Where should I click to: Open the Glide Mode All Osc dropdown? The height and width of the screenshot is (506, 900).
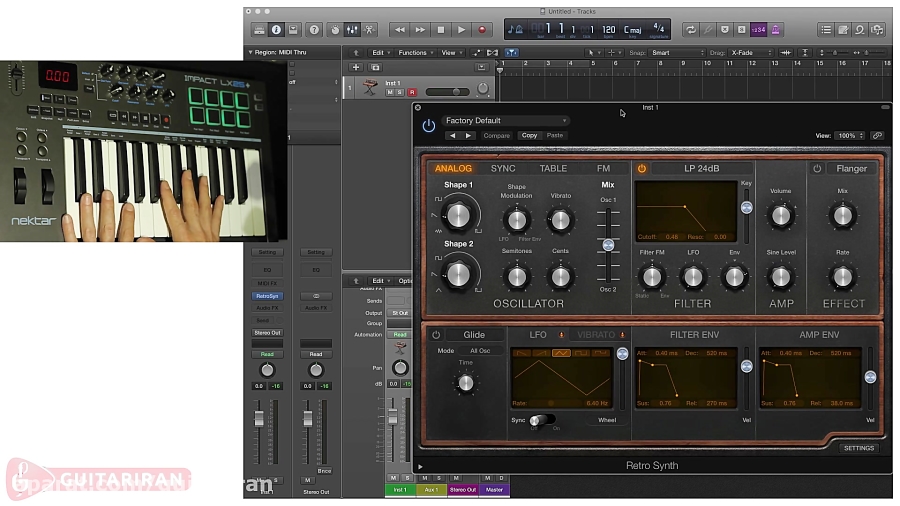click(x=480, y=351)
